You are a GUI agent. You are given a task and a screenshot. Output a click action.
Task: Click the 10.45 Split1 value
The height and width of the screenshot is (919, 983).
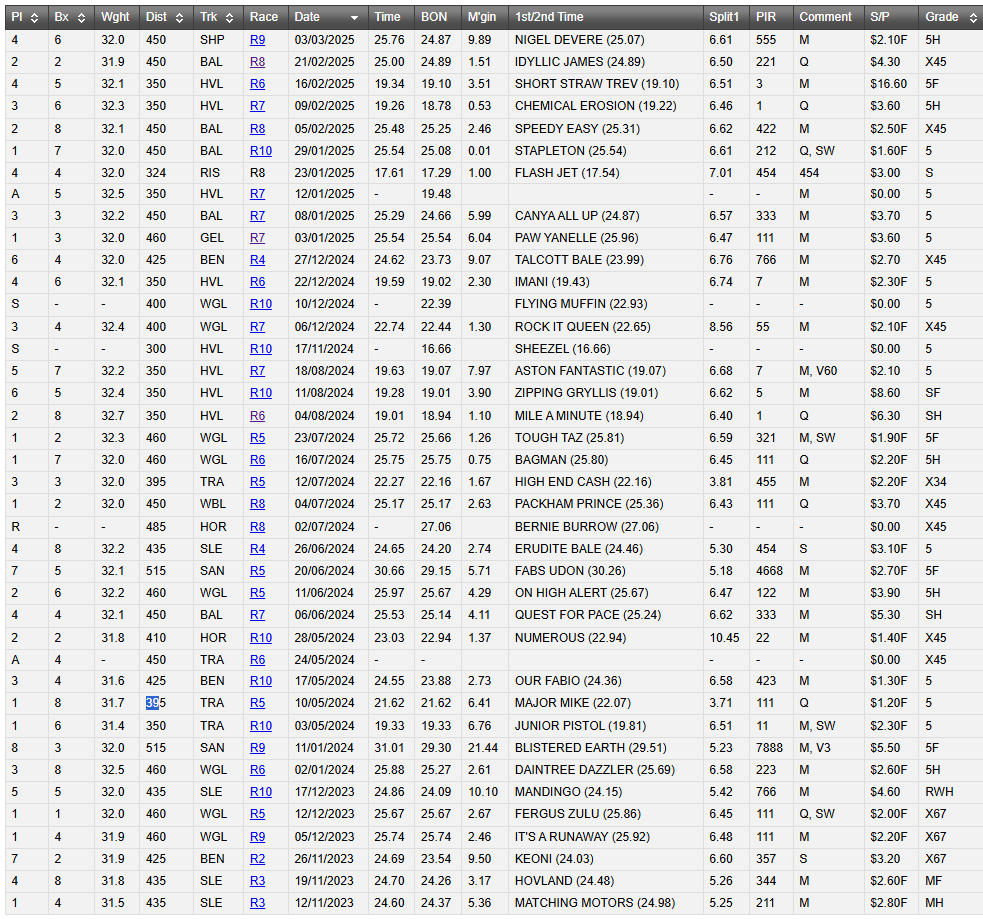pyautogui.click(x=724, y=638)
